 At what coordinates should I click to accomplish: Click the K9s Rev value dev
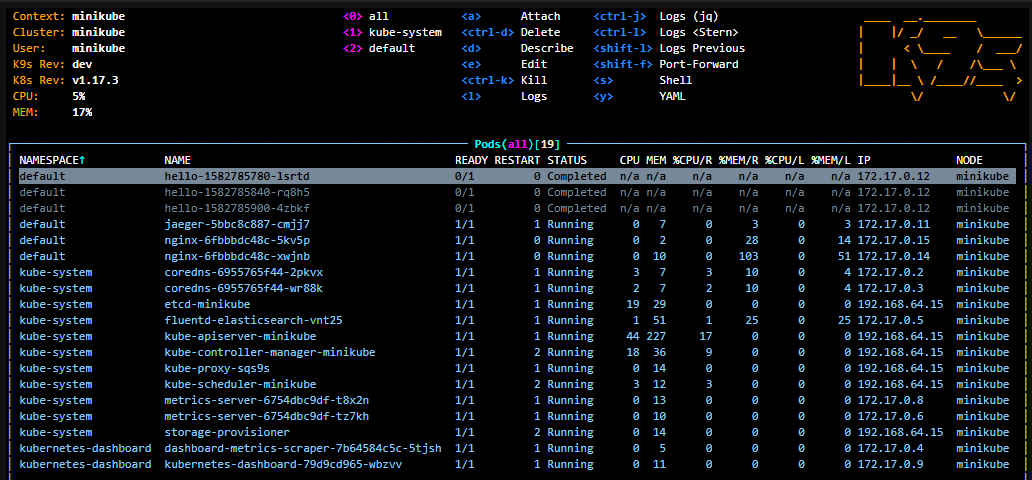pyautogui.click(x=82, y=65)
